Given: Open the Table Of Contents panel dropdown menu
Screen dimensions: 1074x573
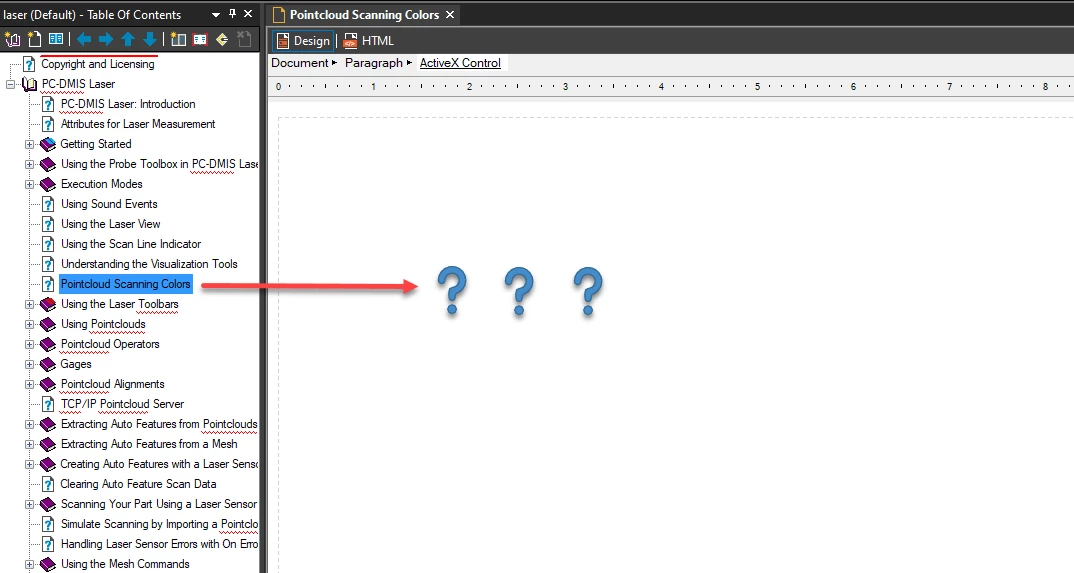Looking at the screenshot, I should [216, 14].
